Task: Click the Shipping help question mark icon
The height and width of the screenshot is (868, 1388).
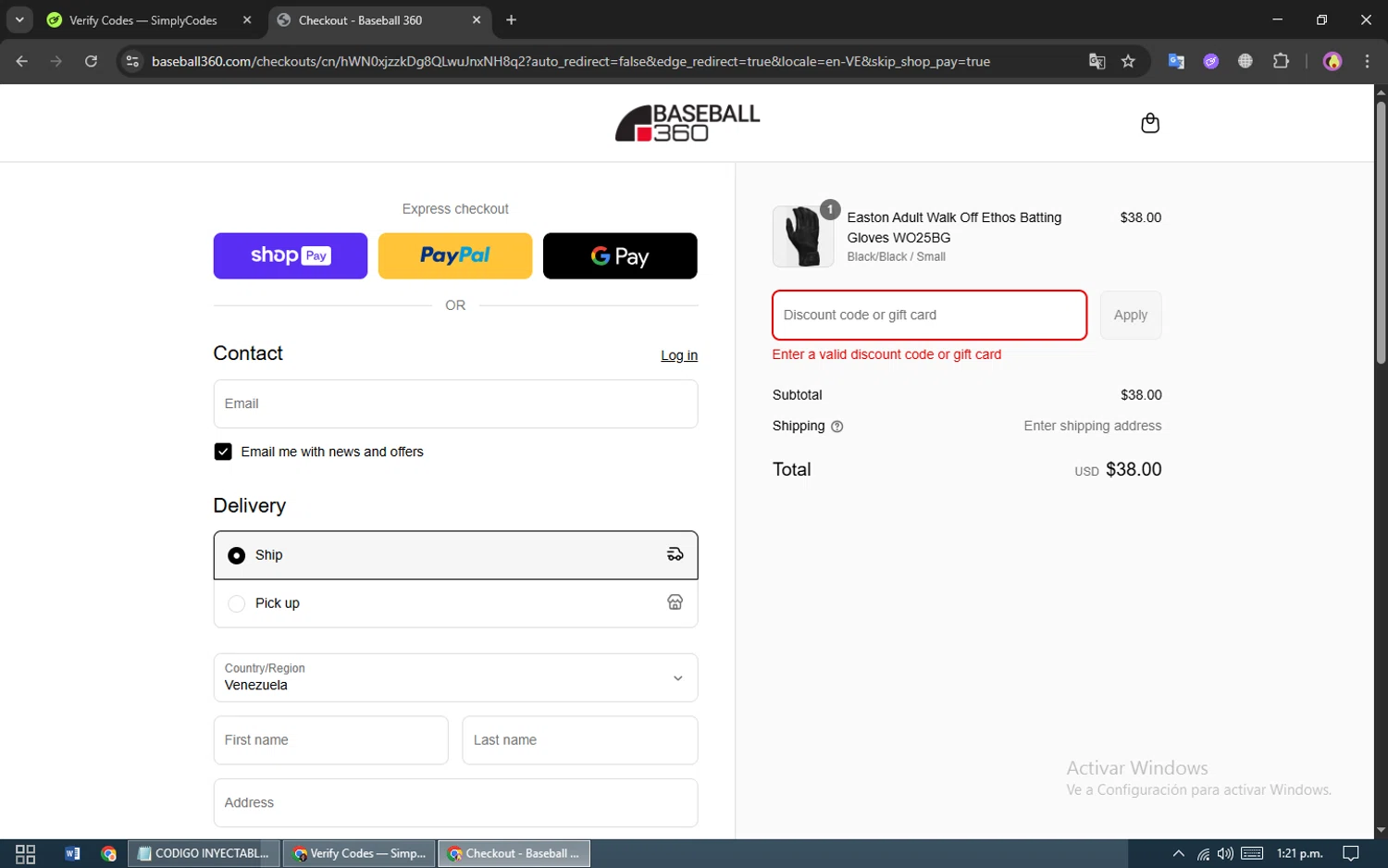Action: (837, 427)
